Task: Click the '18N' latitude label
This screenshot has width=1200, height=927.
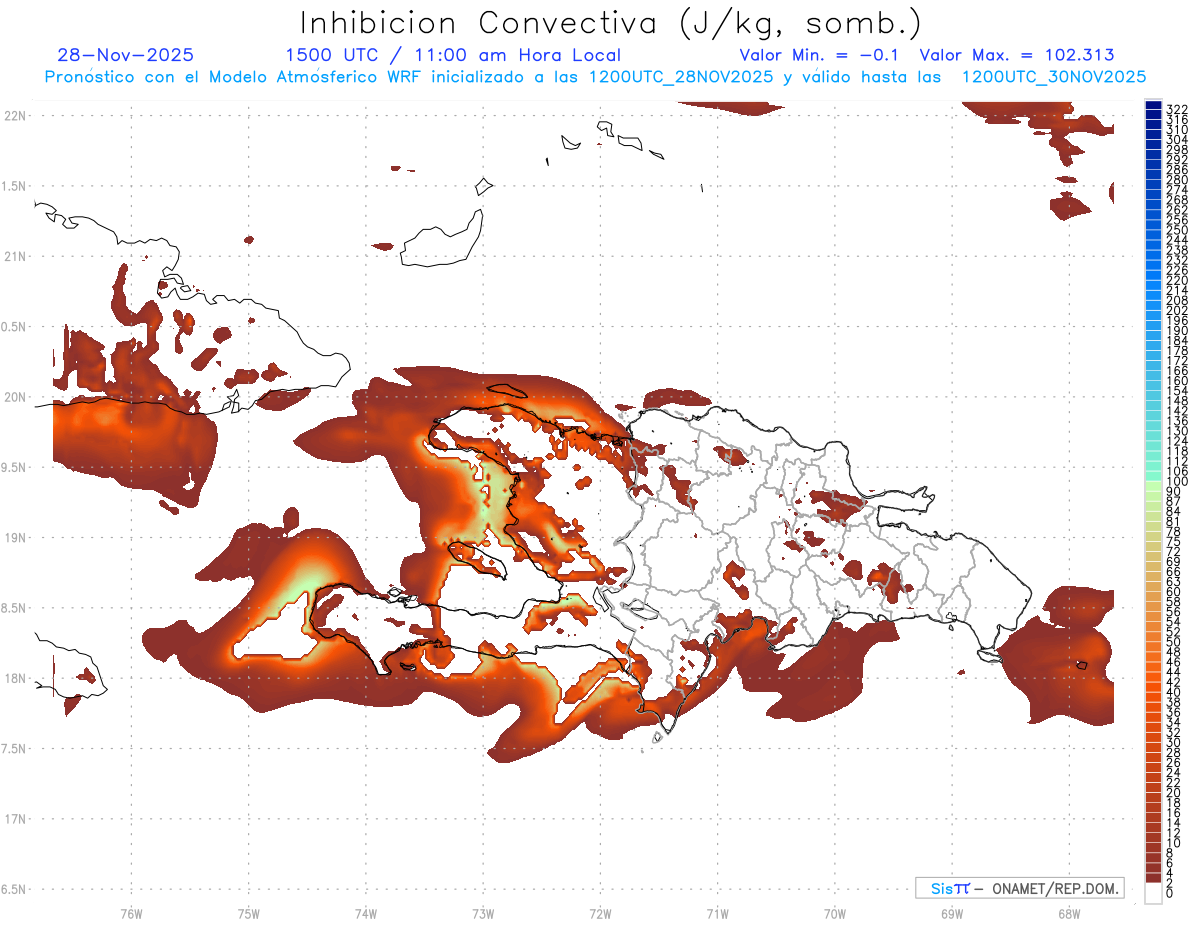Action: (15, 678)
